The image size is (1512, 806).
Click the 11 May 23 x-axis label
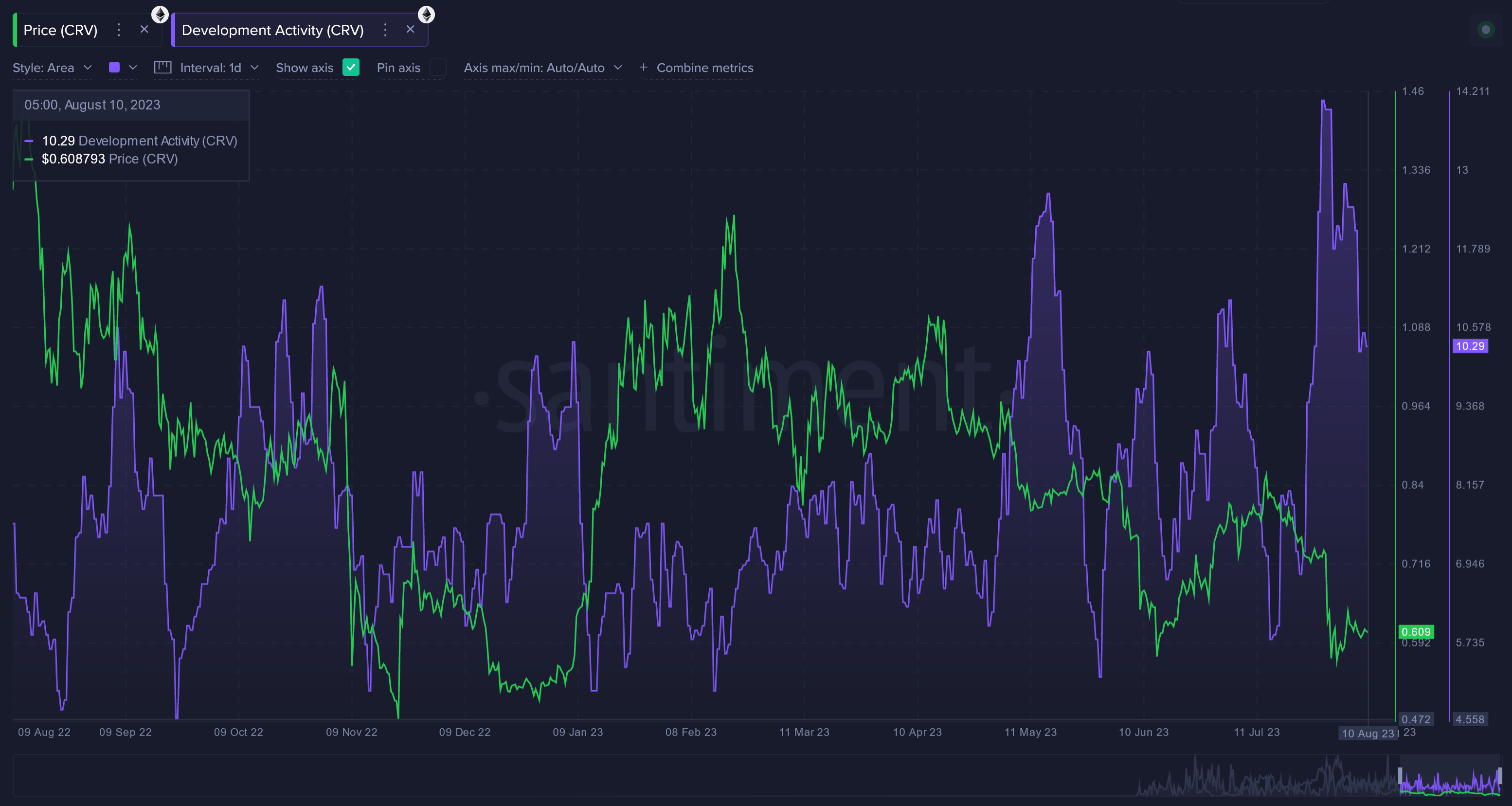click(1030, 732)
